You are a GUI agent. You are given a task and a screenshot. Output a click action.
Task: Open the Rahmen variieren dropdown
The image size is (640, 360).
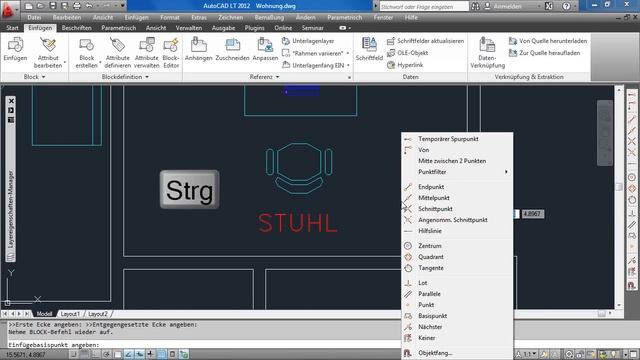tap(348, 53)
